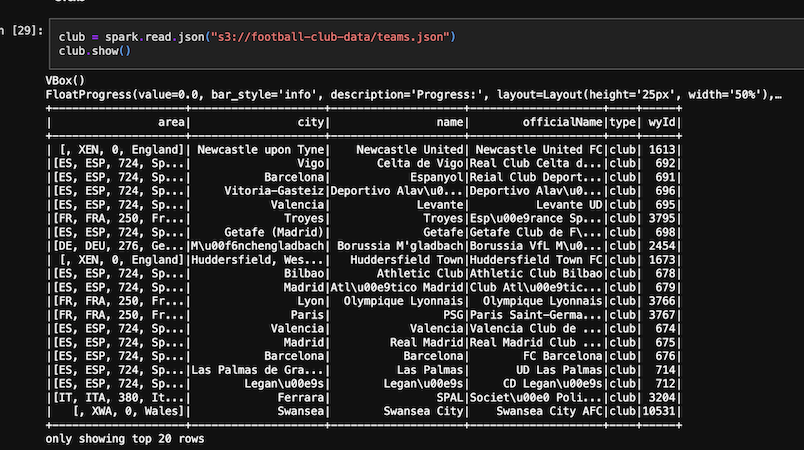
Task: Click 'CD Legan\u00e9s' official name cell
Action: (x=552, y=384)
